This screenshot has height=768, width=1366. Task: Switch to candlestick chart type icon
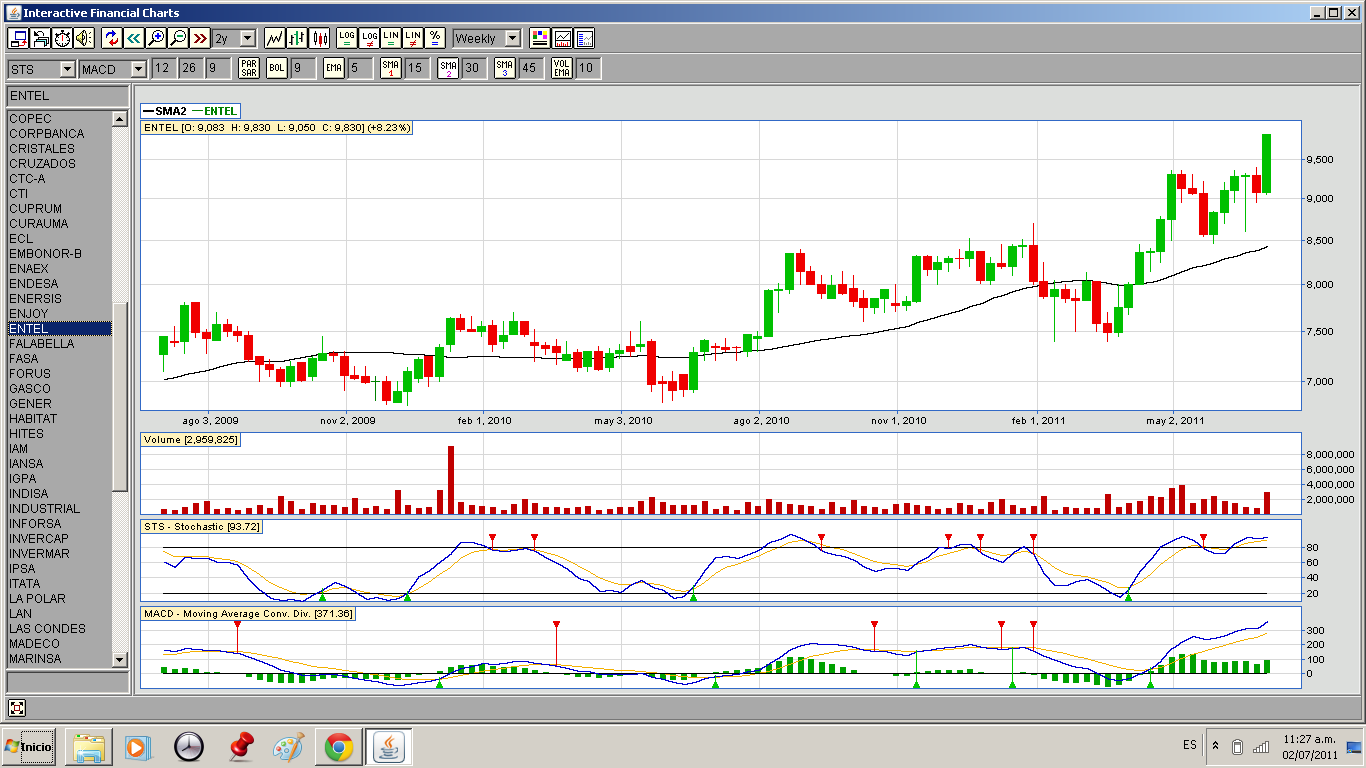point(320,38)
